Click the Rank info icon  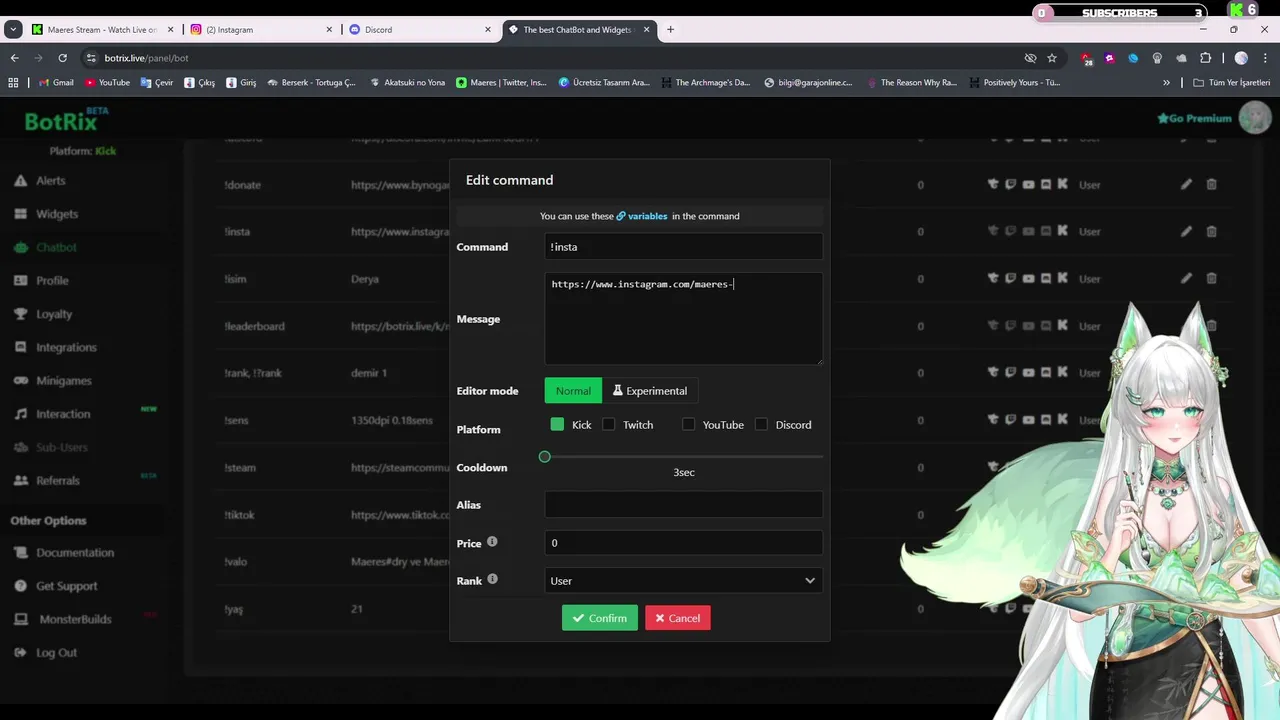[492, 579]
